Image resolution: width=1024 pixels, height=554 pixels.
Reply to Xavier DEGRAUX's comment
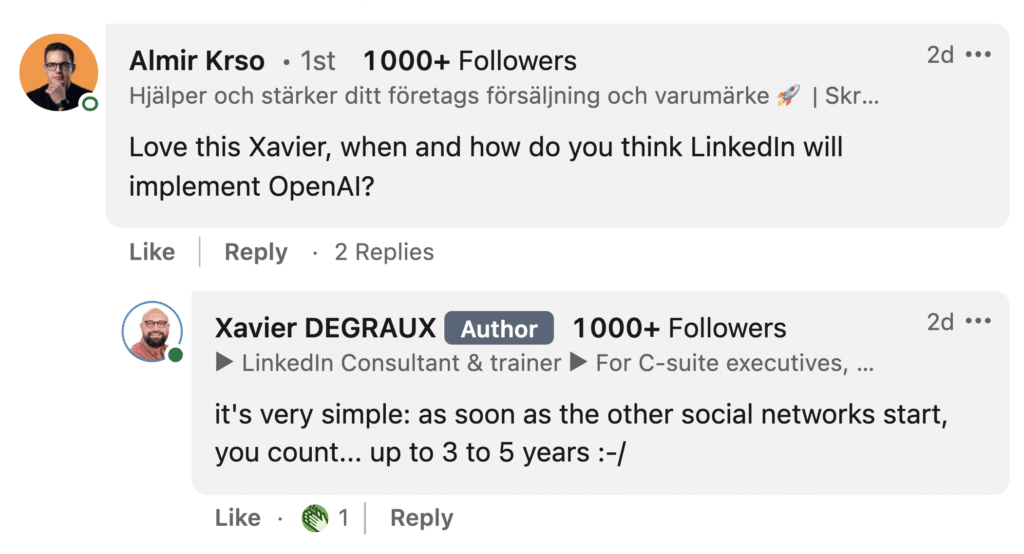click(421, 518)
